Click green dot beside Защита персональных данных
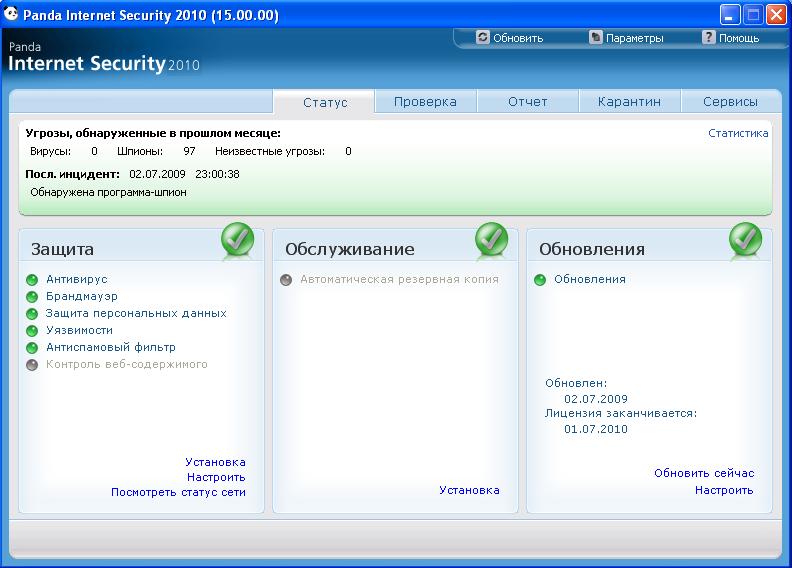Screen dimensions: 792x568 pyautogui.click(x=32, y=314)
